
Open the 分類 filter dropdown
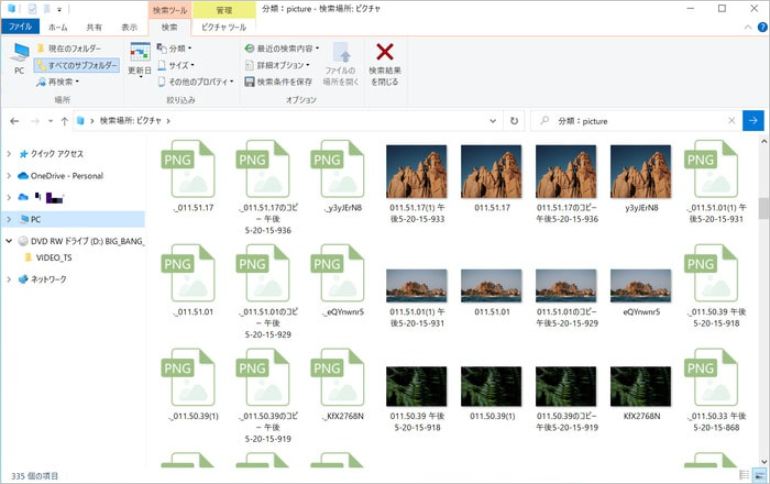click(174, 48)
